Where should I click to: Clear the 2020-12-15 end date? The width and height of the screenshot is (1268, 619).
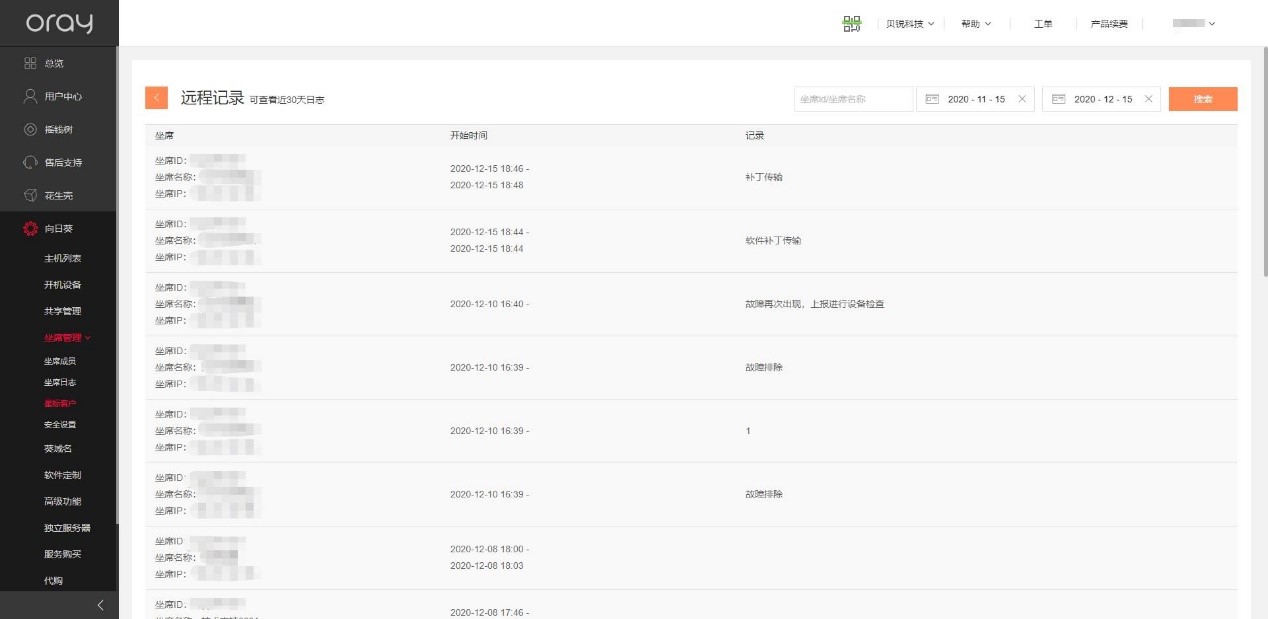(1148, 99)
